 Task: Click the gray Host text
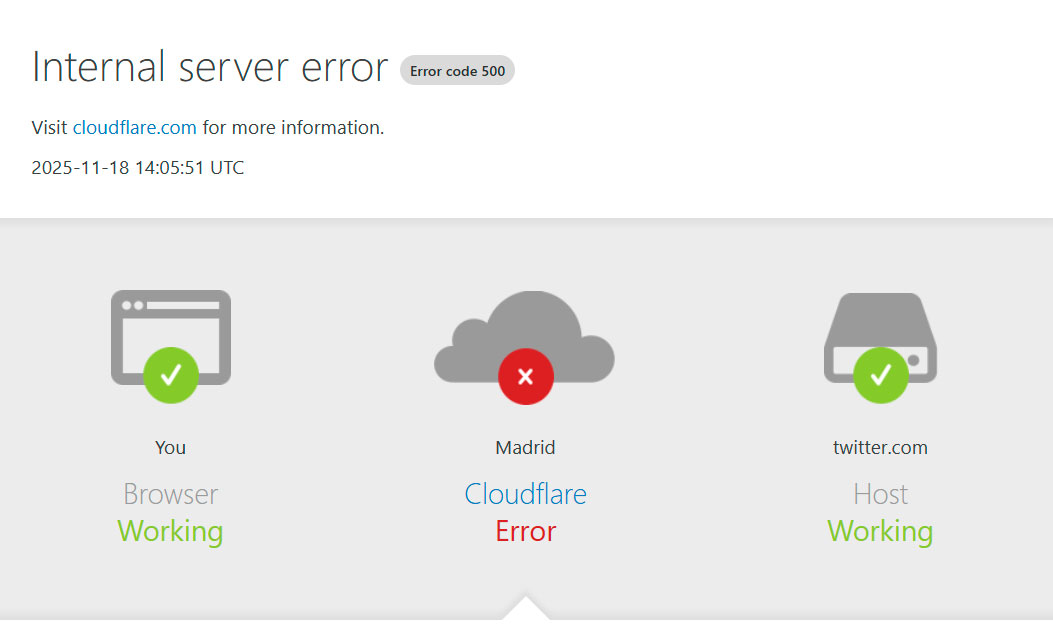pos(880,494)
